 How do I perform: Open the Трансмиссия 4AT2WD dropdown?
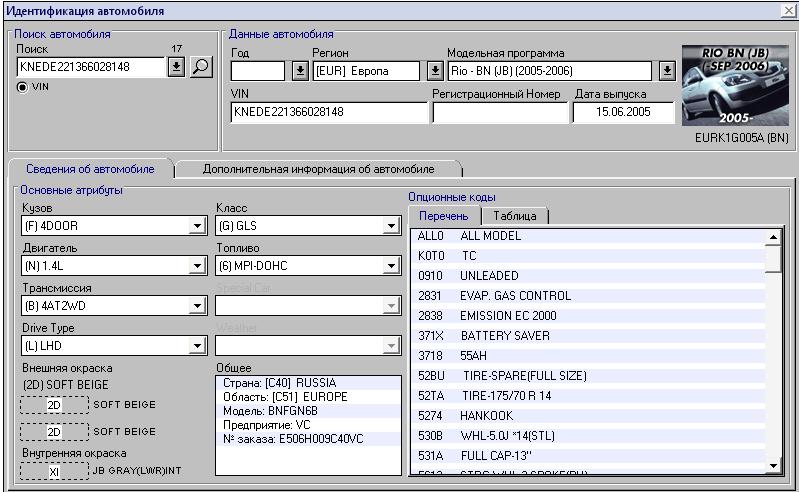pyautogui.click(x=198, y=306)
